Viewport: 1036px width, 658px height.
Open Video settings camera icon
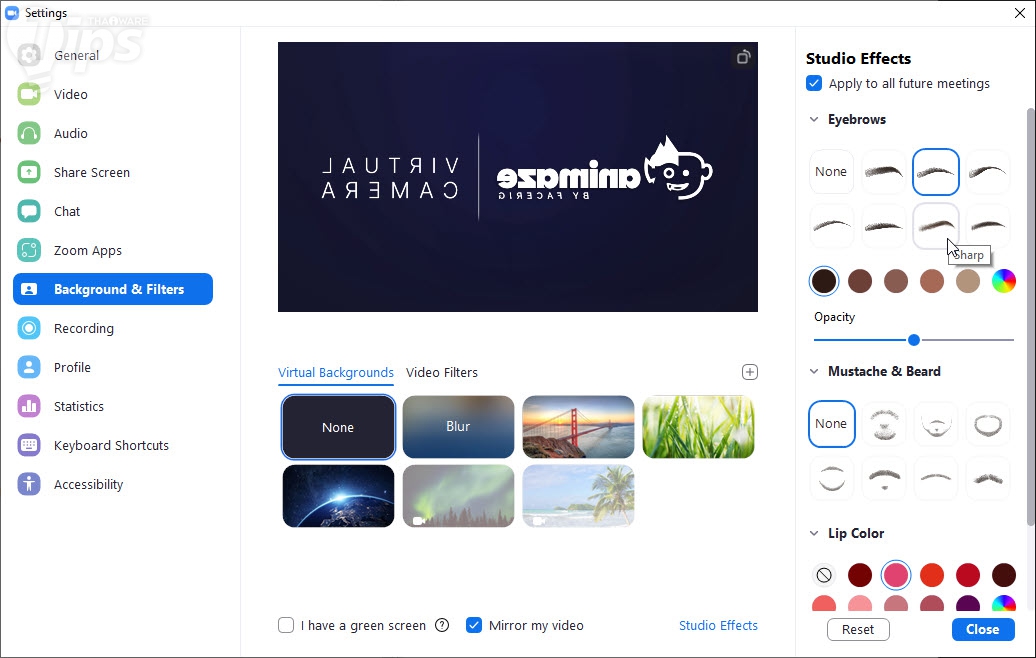(29, 94)
